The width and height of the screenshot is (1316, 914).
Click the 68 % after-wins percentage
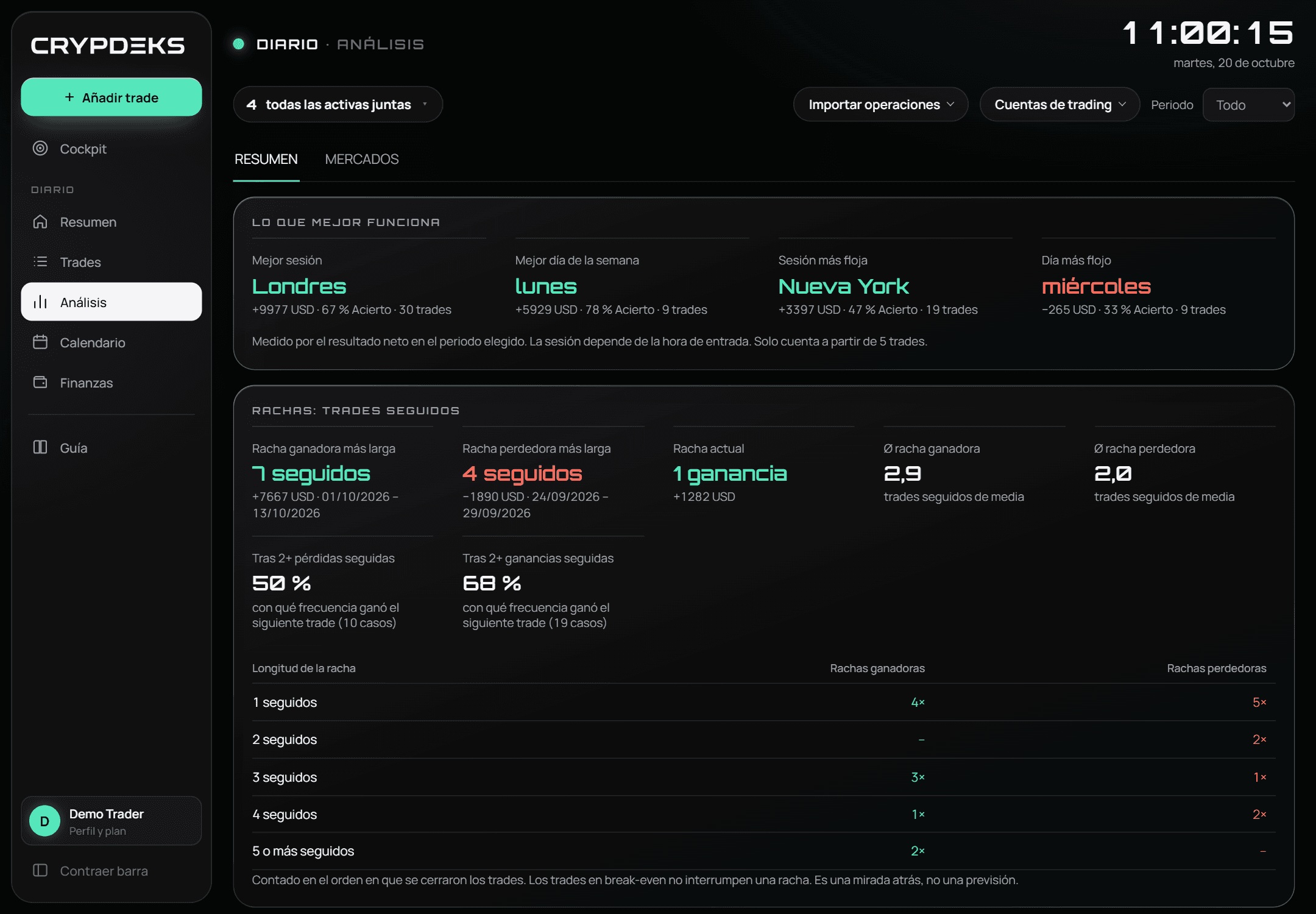click(492, 583)
